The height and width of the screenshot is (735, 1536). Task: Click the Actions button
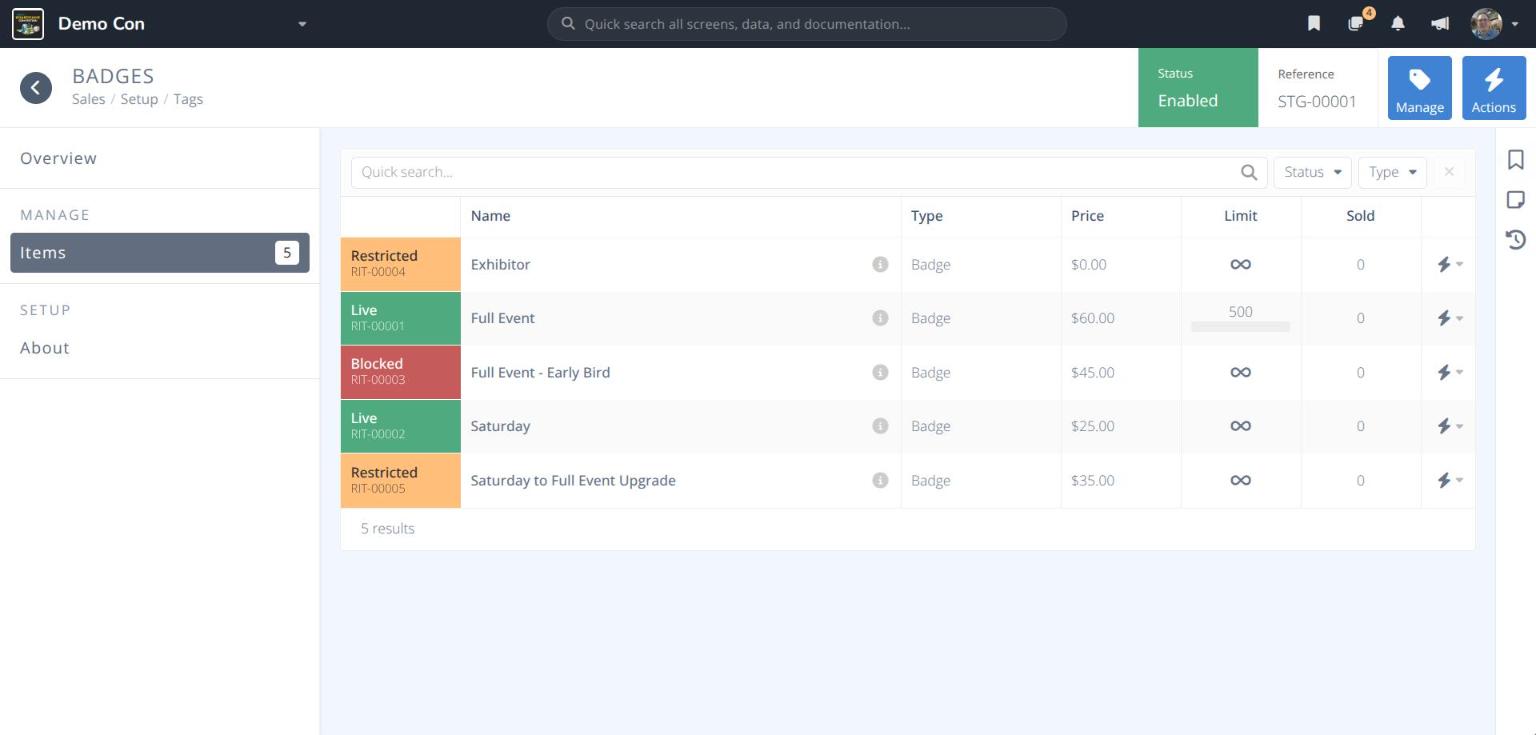click(x=1494, y=88)
